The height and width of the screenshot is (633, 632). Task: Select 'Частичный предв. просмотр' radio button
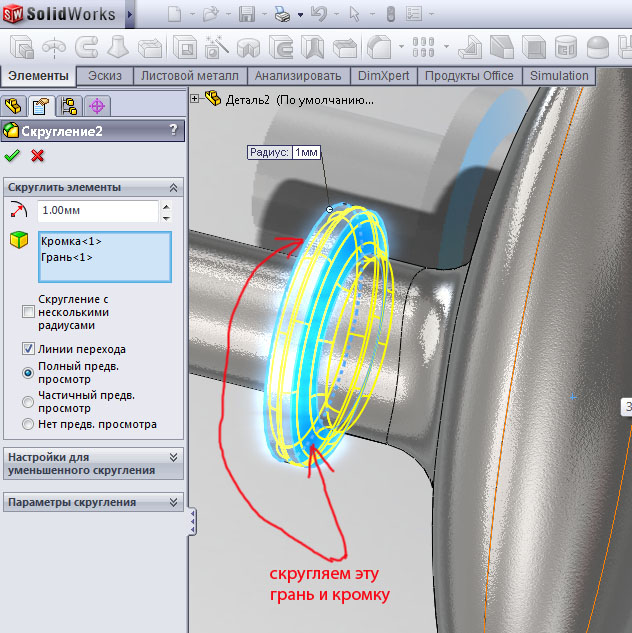tap(28, 401)
